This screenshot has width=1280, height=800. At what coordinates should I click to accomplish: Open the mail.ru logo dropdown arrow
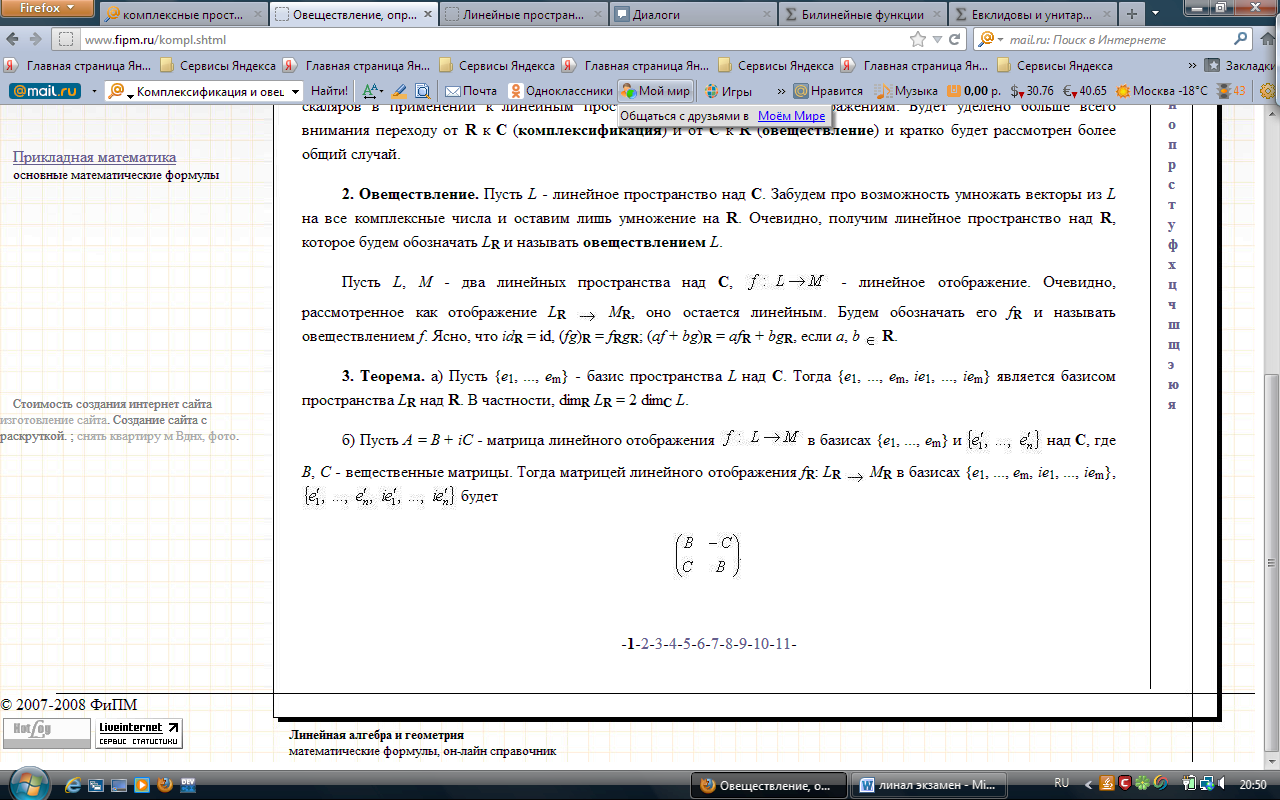[x=93, y=91]
